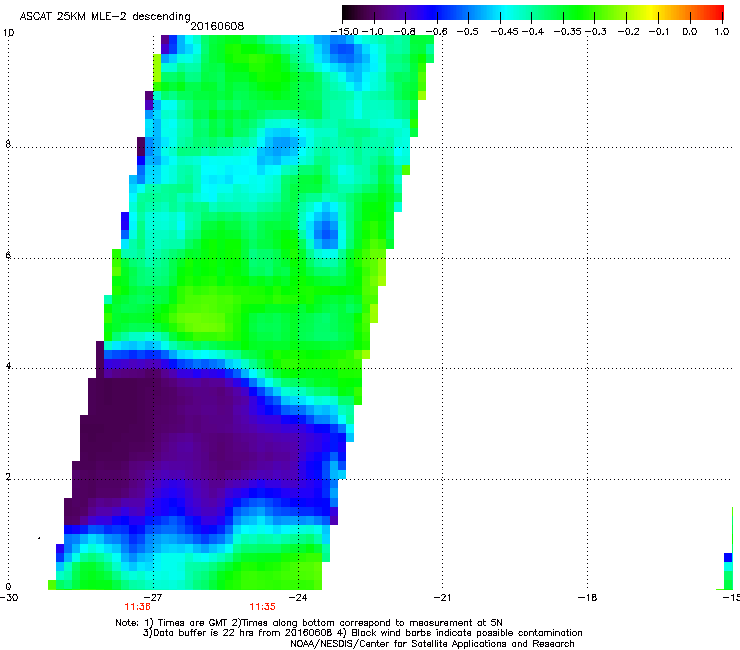The height and width of the screenshot is (650, 740).
Task: Click the longitude label -30
Action: 9,598
